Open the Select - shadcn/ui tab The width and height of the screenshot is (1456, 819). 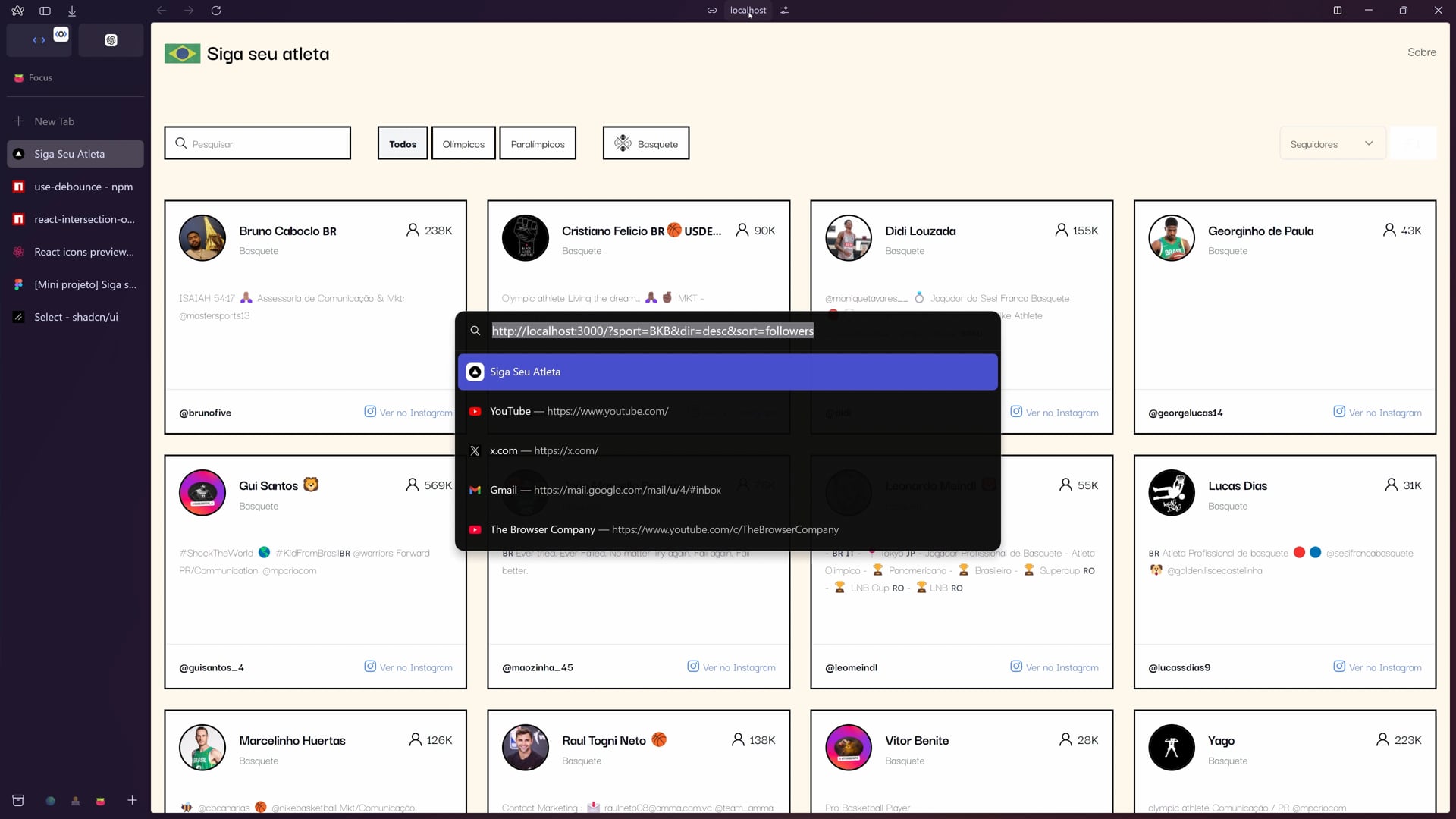click(75, 317)
